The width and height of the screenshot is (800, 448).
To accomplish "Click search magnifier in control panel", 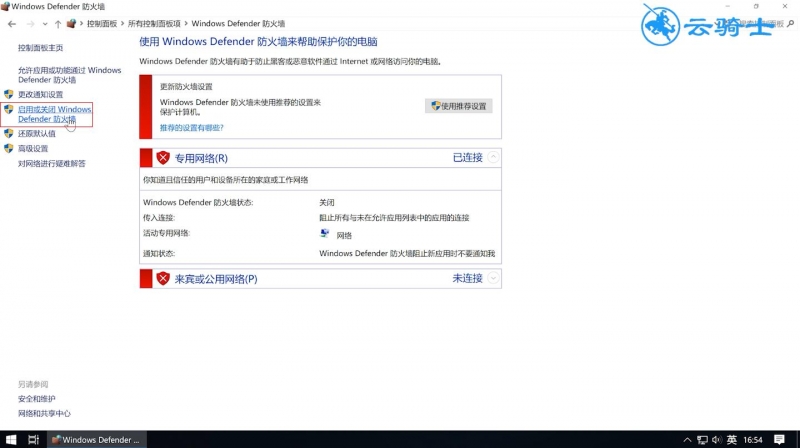I will (790, 23).
